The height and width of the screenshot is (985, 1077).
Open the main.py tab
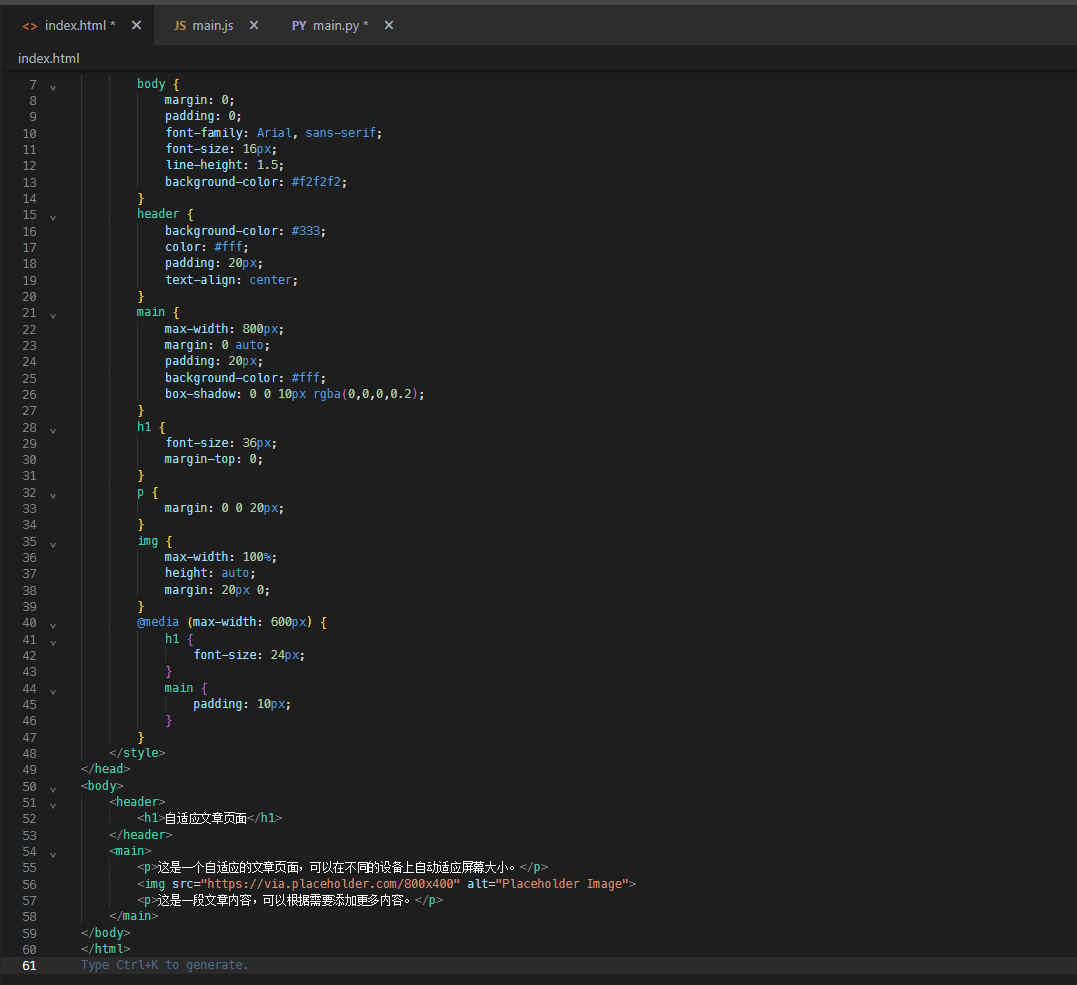click(x=341, y=25)
